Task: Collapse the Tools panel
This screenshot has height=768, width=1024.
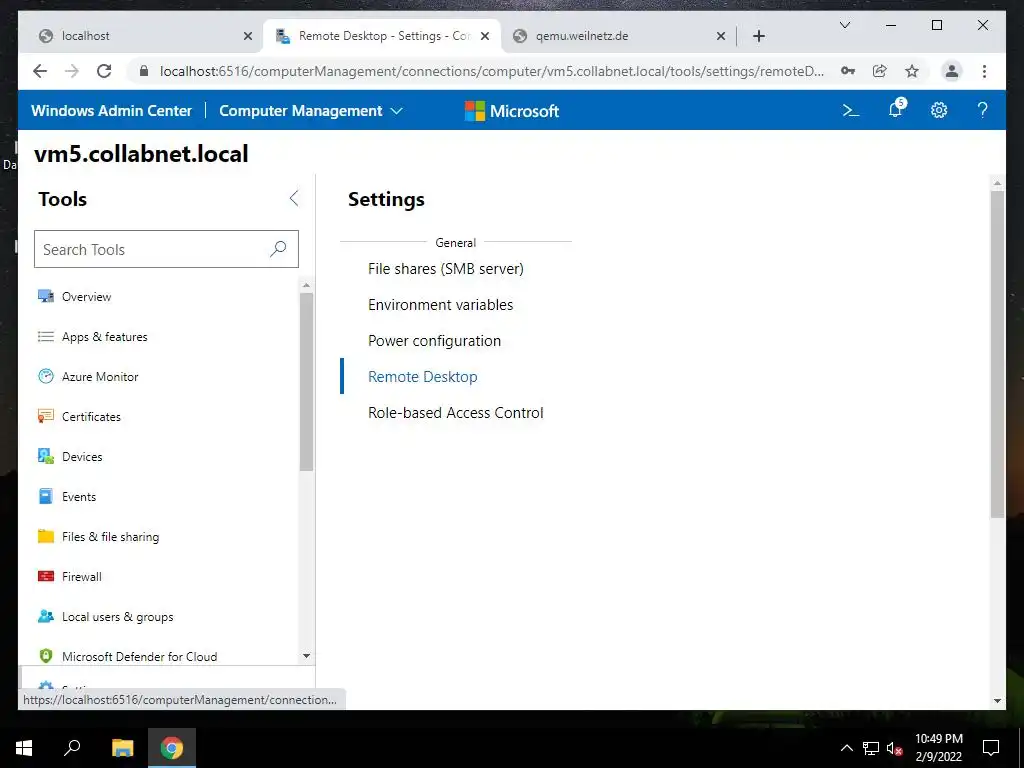Action: coord(294,199)
